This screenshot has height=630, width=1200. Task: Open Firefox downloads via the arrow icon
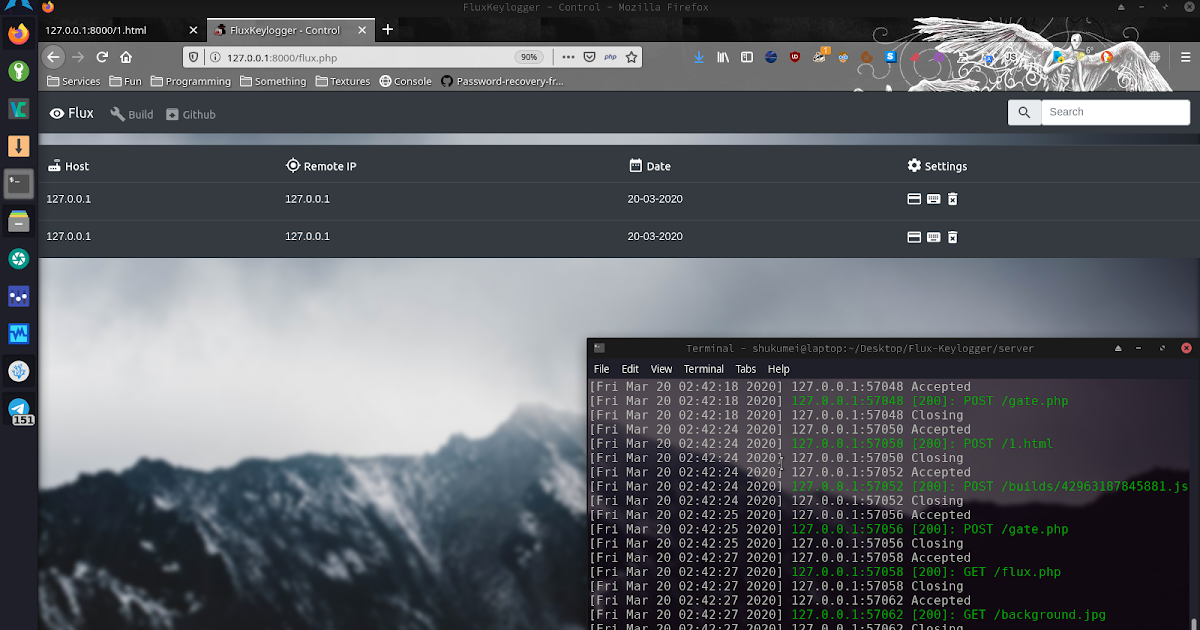tap(698, 57)
